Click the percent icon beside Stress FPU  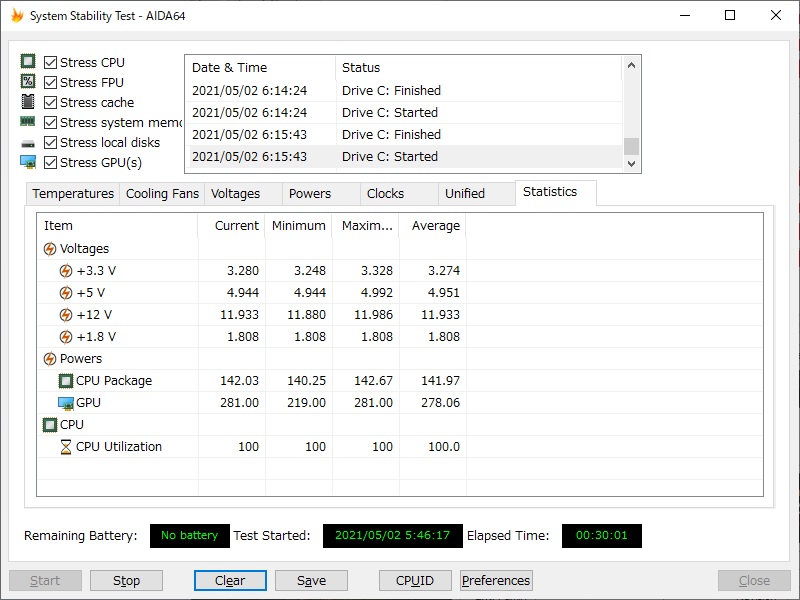pyautogui.click(x=28, y=82)
